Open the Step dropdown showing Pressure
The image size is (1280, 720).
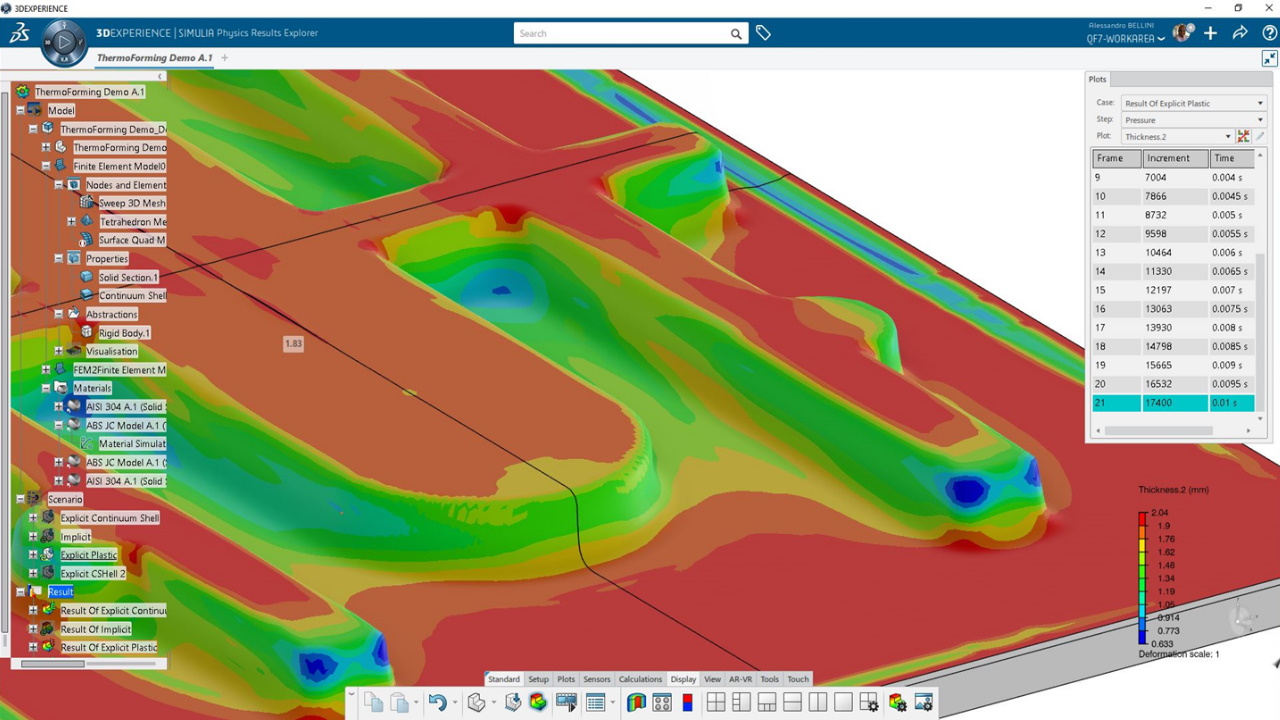[1193, 120]
